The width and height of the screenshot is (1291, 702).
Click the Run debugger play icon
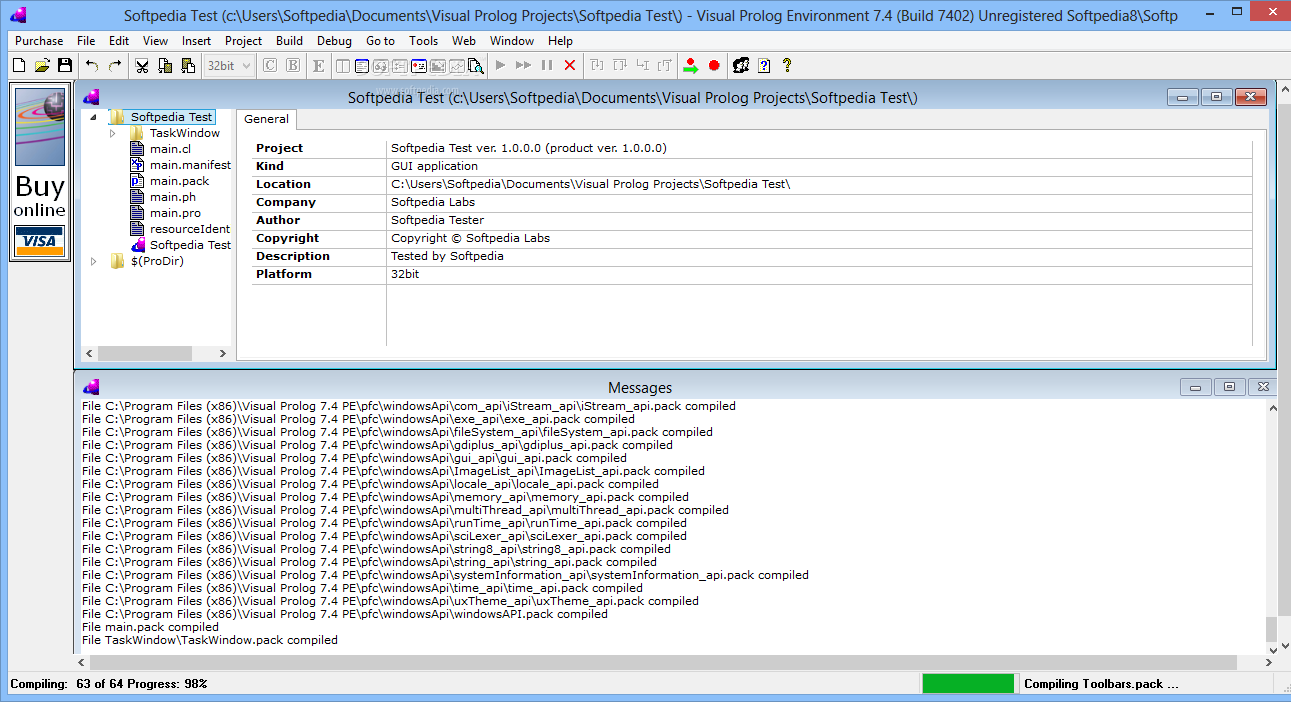point(501,66)
